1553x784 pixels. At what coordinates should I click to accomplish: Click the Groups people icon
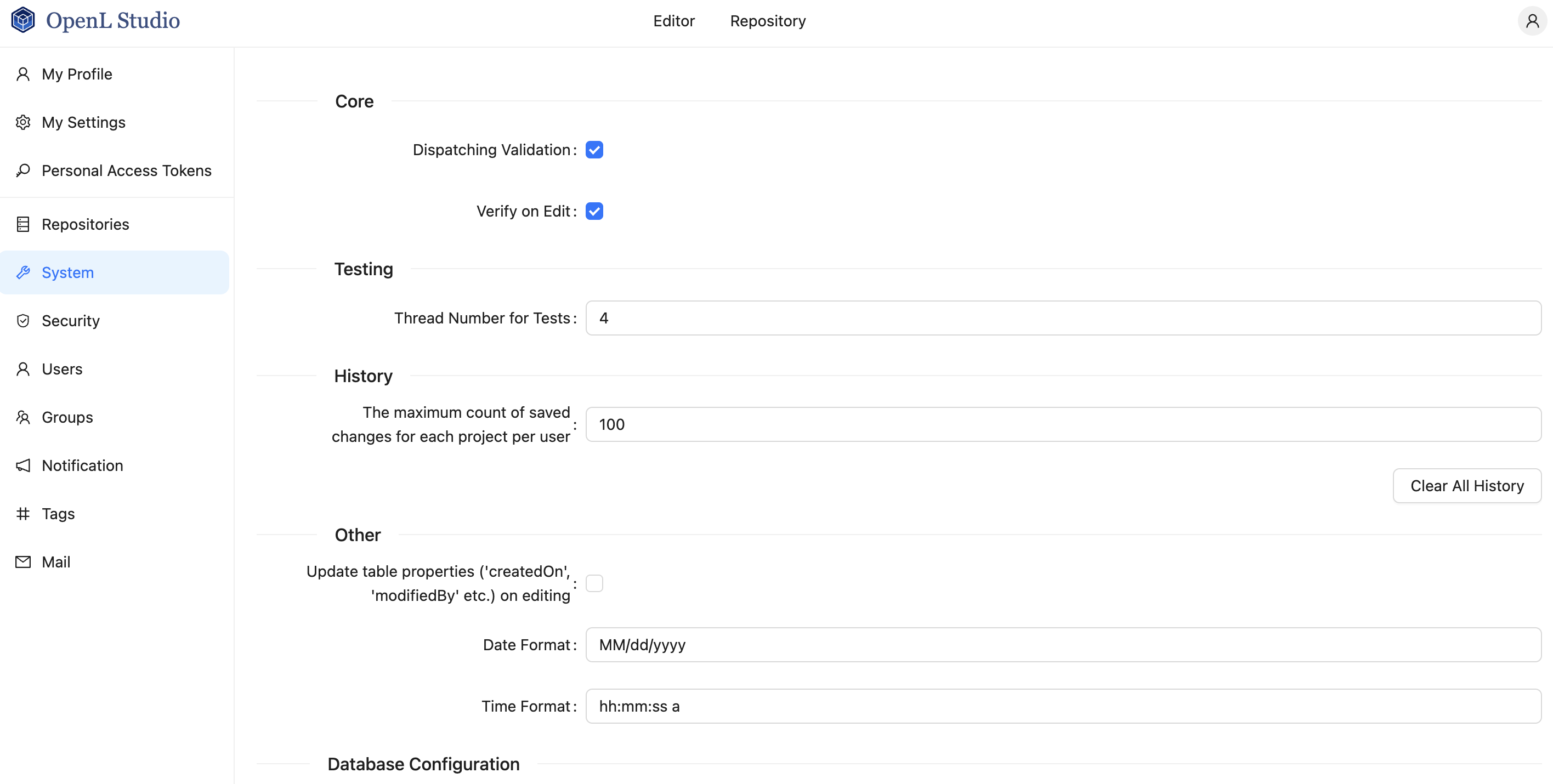[x=23, y=417]
